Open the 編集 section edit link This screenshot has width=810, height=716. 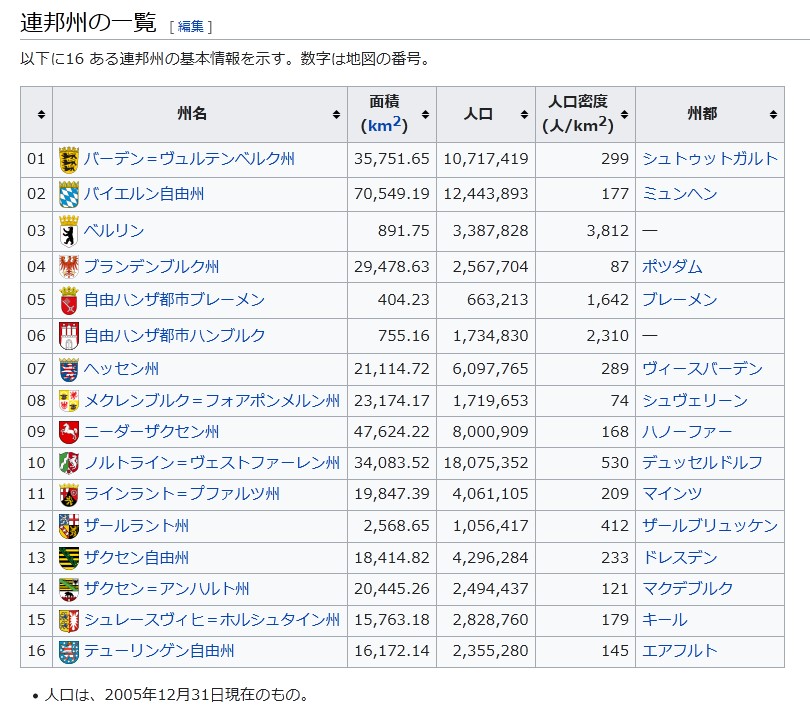[x=190, y=26]
